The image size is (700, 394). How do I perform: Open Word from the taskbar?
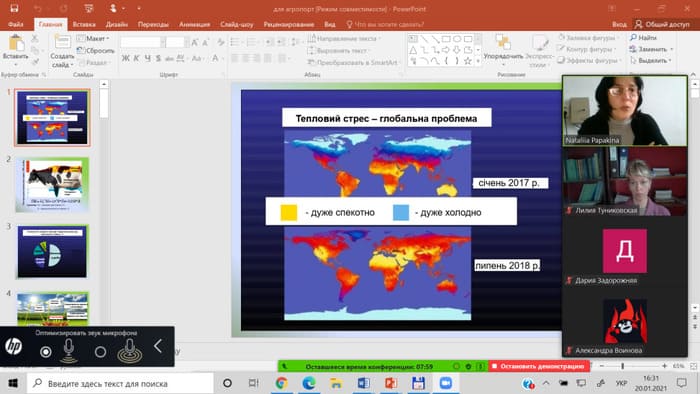363,383
